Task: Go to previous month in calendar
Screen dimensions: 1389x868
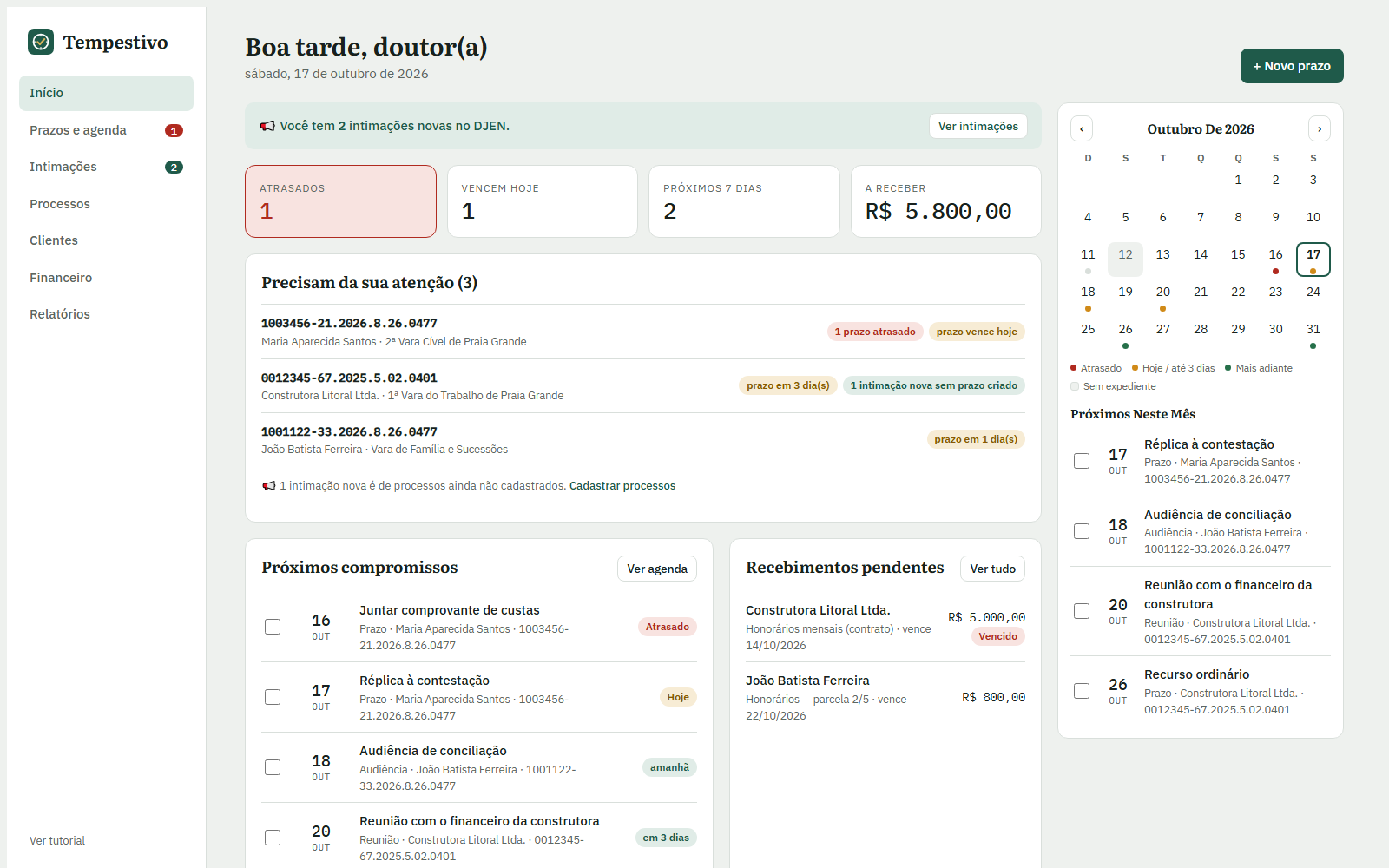Action: point(1082,128)
